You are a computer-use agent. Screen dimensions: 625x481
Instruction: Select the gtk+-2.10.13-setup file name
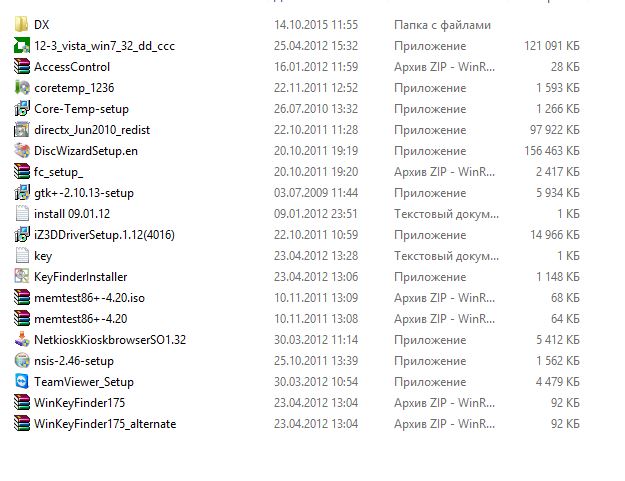(84, 193)
